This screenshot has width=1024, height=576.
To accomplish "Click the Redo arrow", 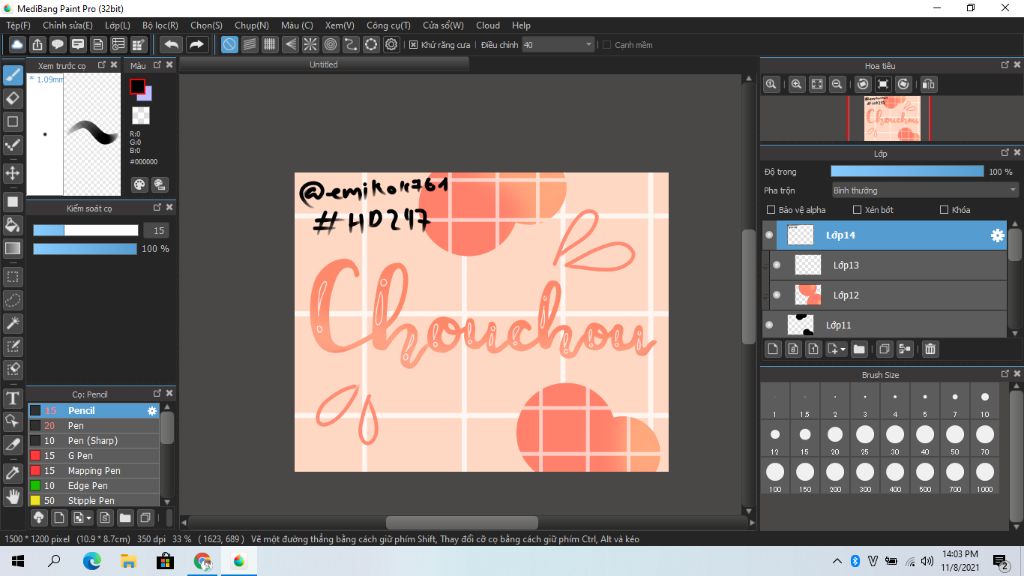I will pos(196,44).
